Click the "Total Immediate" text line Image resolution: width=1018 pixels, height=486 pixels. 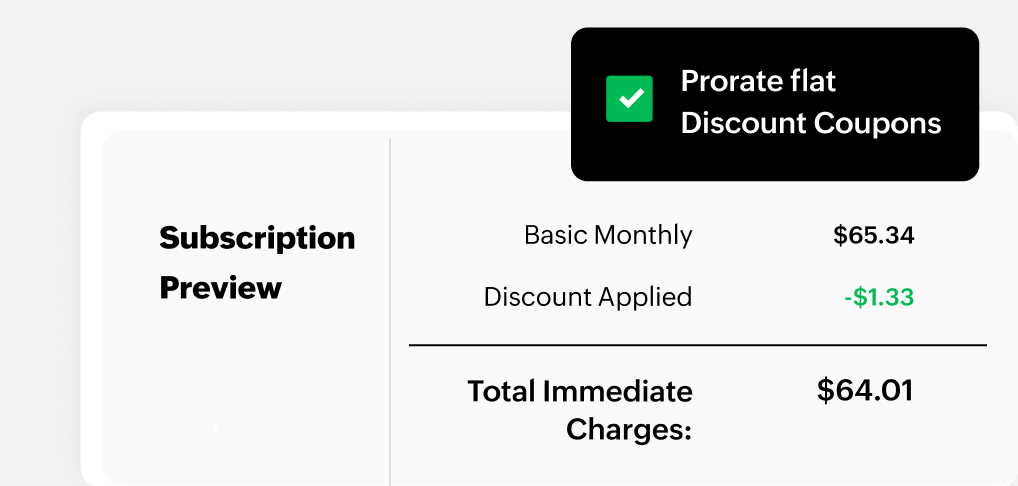580,391
